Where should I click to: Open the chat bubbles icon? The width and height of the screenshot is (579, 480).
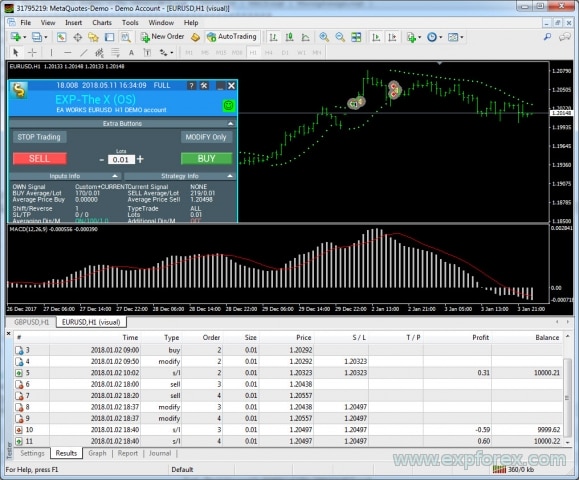565,37
